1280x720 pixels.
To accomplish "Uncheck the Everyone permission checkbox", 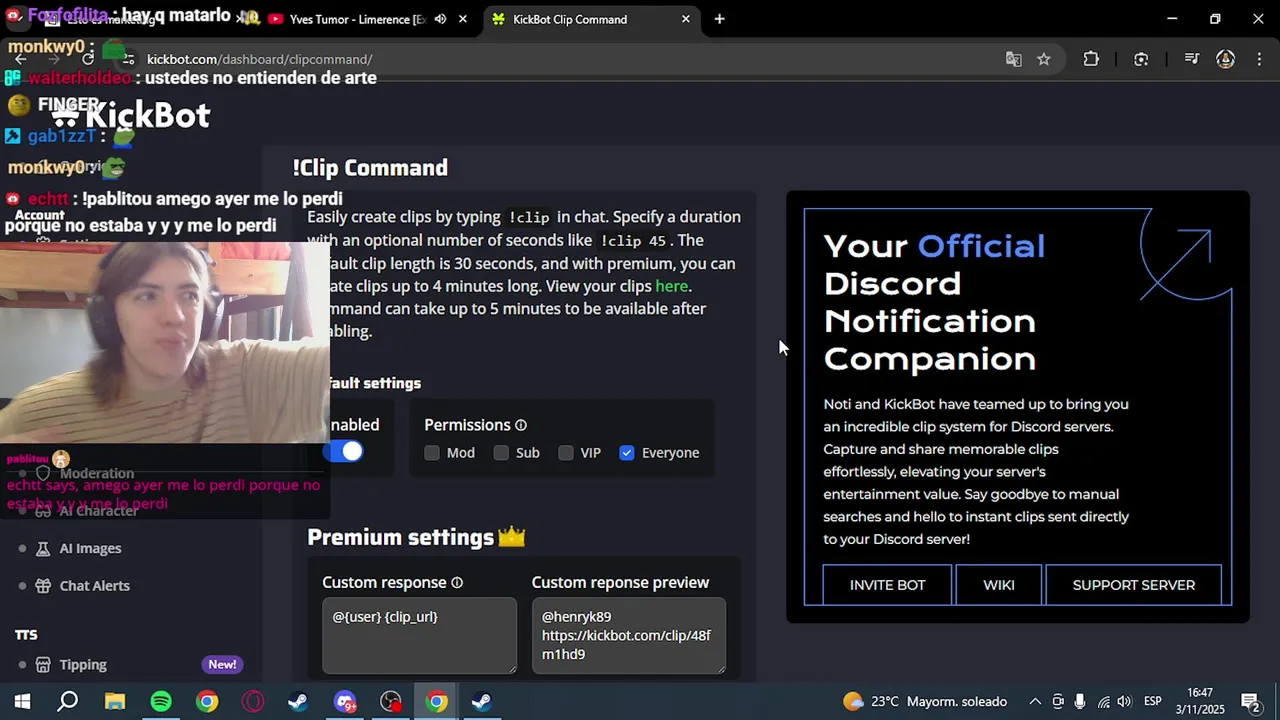I will pyautogui.click(x=627, y=453).
